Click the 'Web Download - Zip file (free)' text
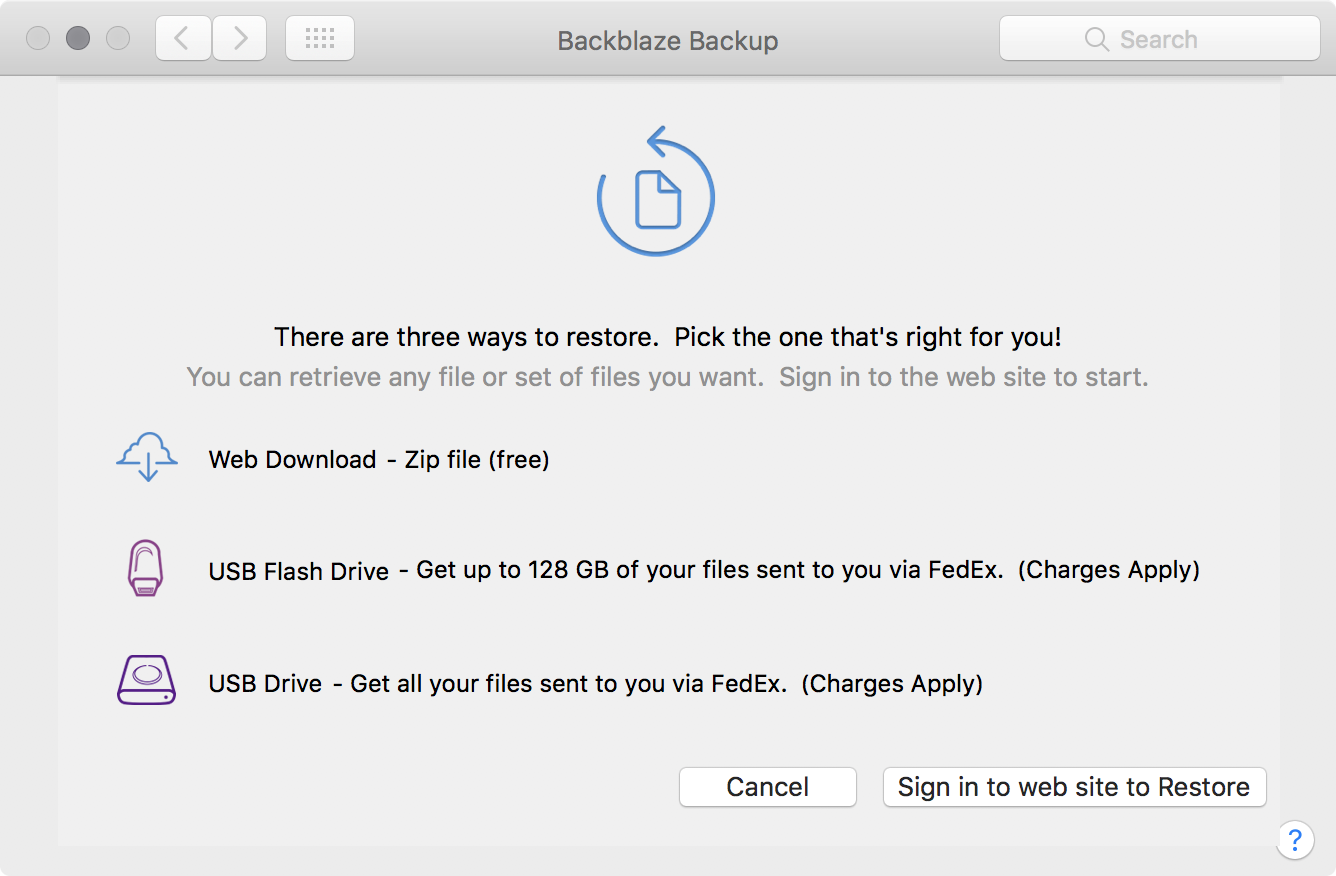 [379, 460]
